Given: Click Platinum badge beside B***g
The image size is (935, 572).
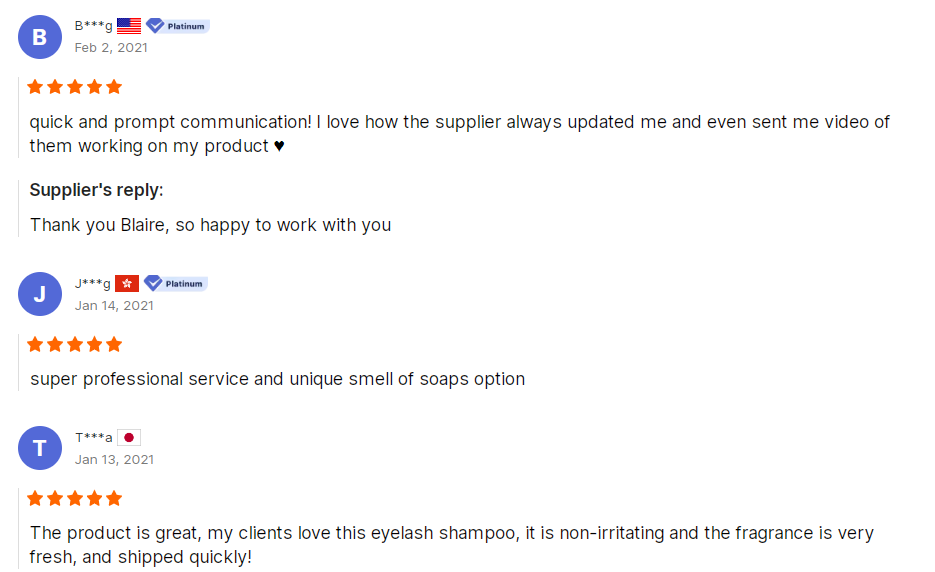Looking at the screenshot, I should click(x=177, y=26).
